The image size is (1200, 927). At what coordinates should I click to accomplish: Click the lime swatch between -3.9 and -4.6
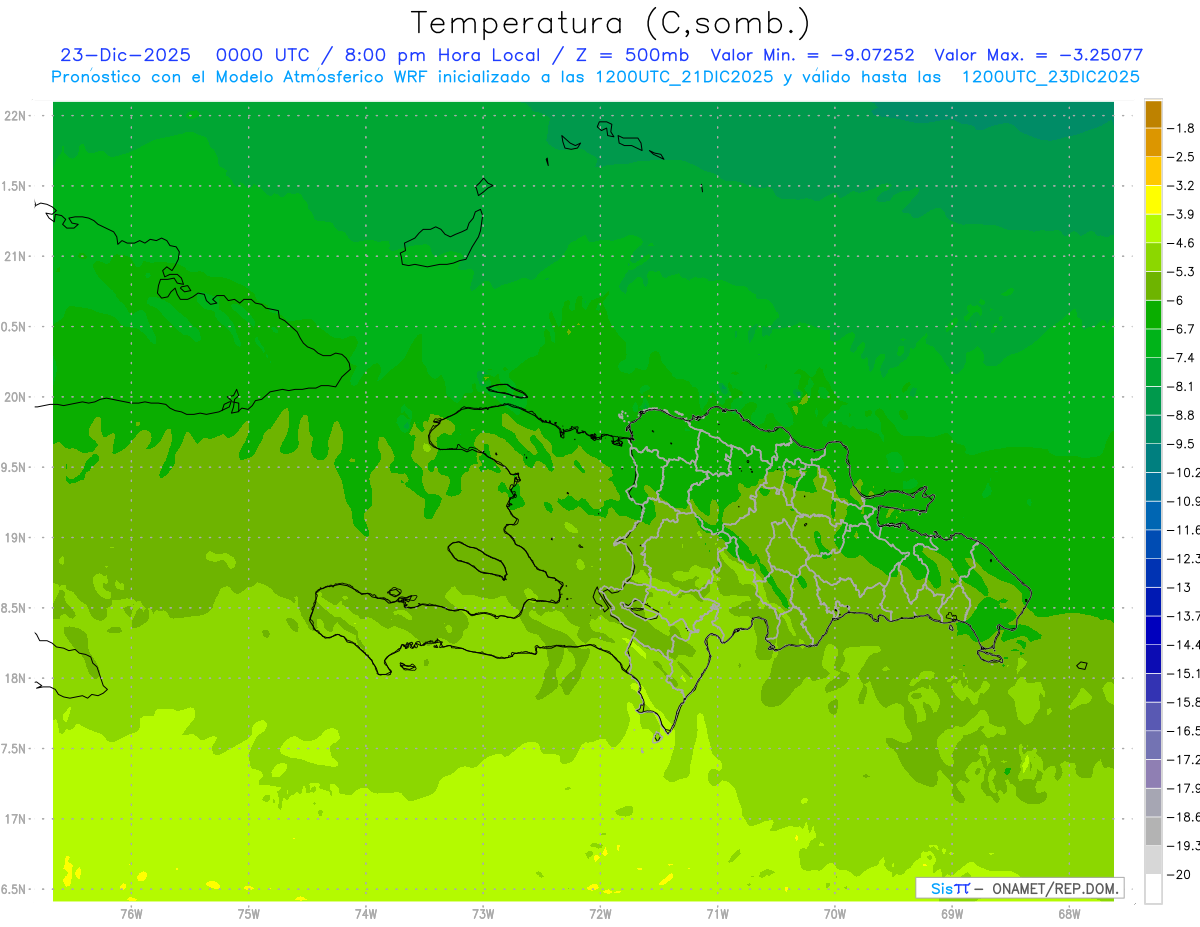point(1153,229)
